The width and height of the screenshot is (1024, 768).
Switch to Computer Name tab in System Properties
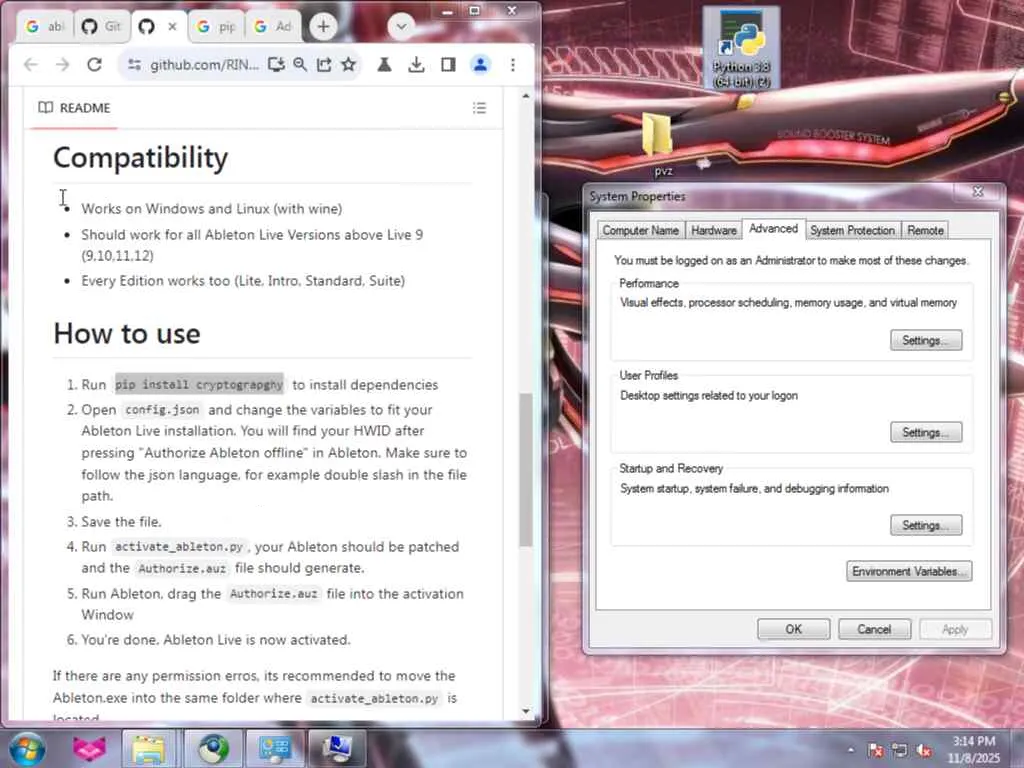[640, 231]
